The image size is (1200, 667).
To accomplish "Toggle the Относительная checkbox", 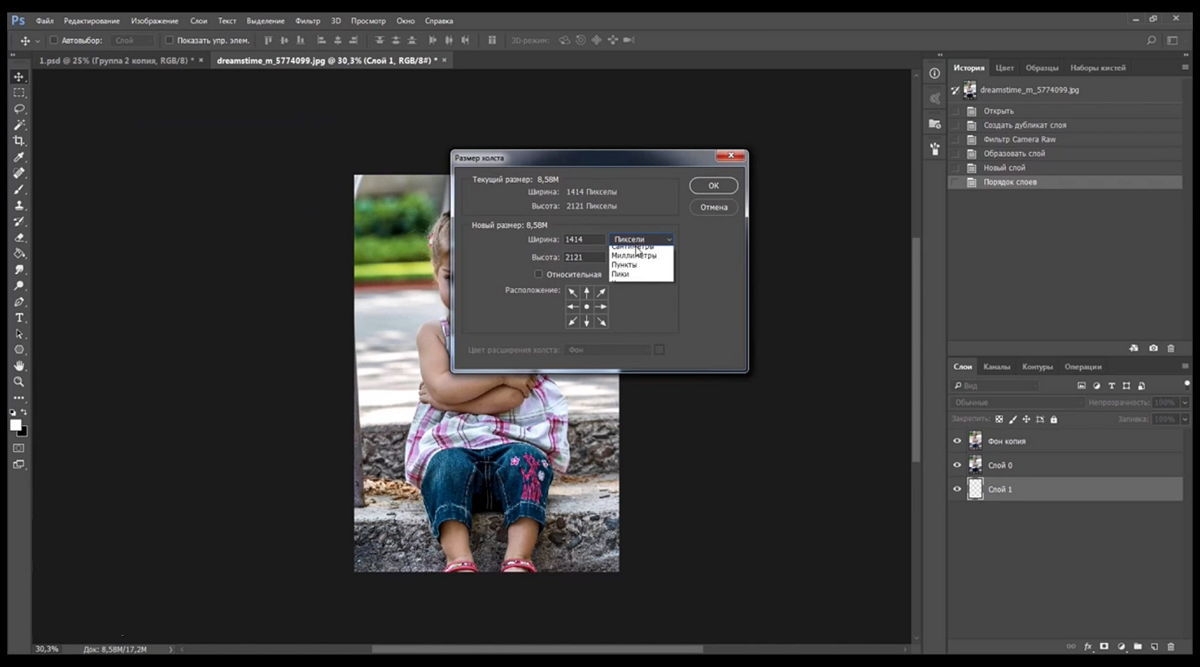I will tap(538, 274).
